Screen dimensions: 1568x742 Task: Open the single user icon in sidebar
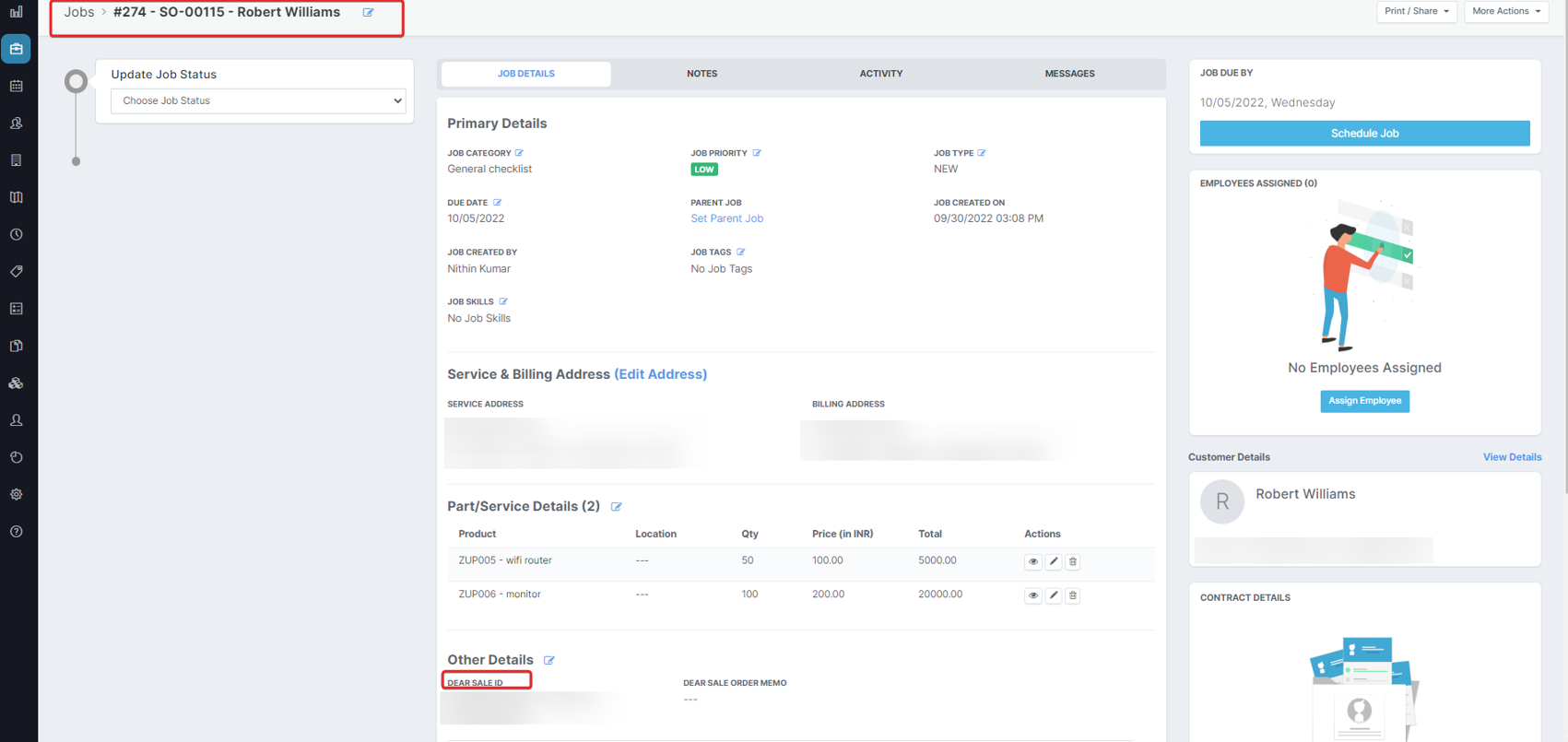click(x=17, y=420)
